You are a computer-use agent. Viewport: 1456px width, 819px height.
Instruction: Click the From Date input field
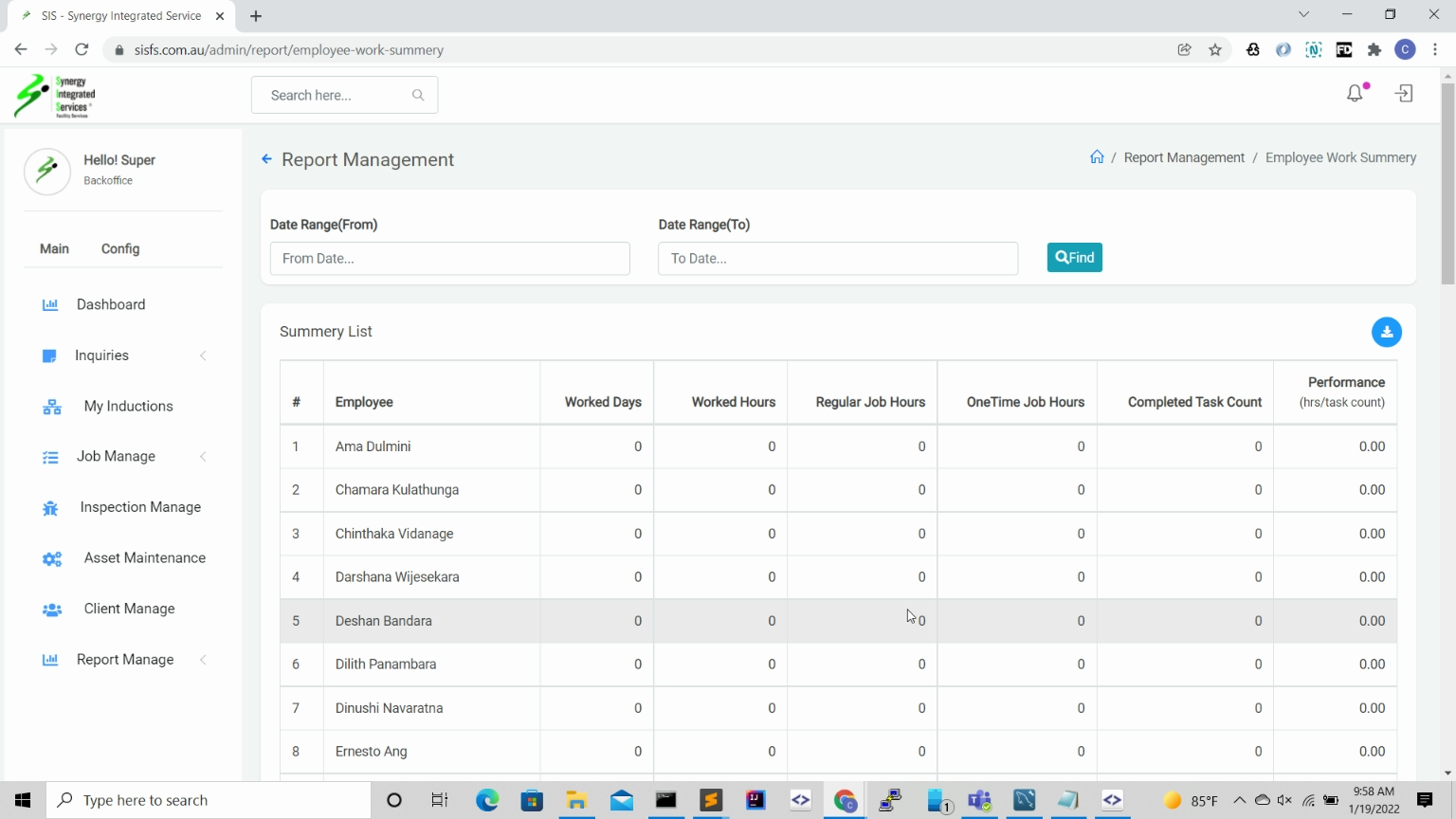click(449, 259)
